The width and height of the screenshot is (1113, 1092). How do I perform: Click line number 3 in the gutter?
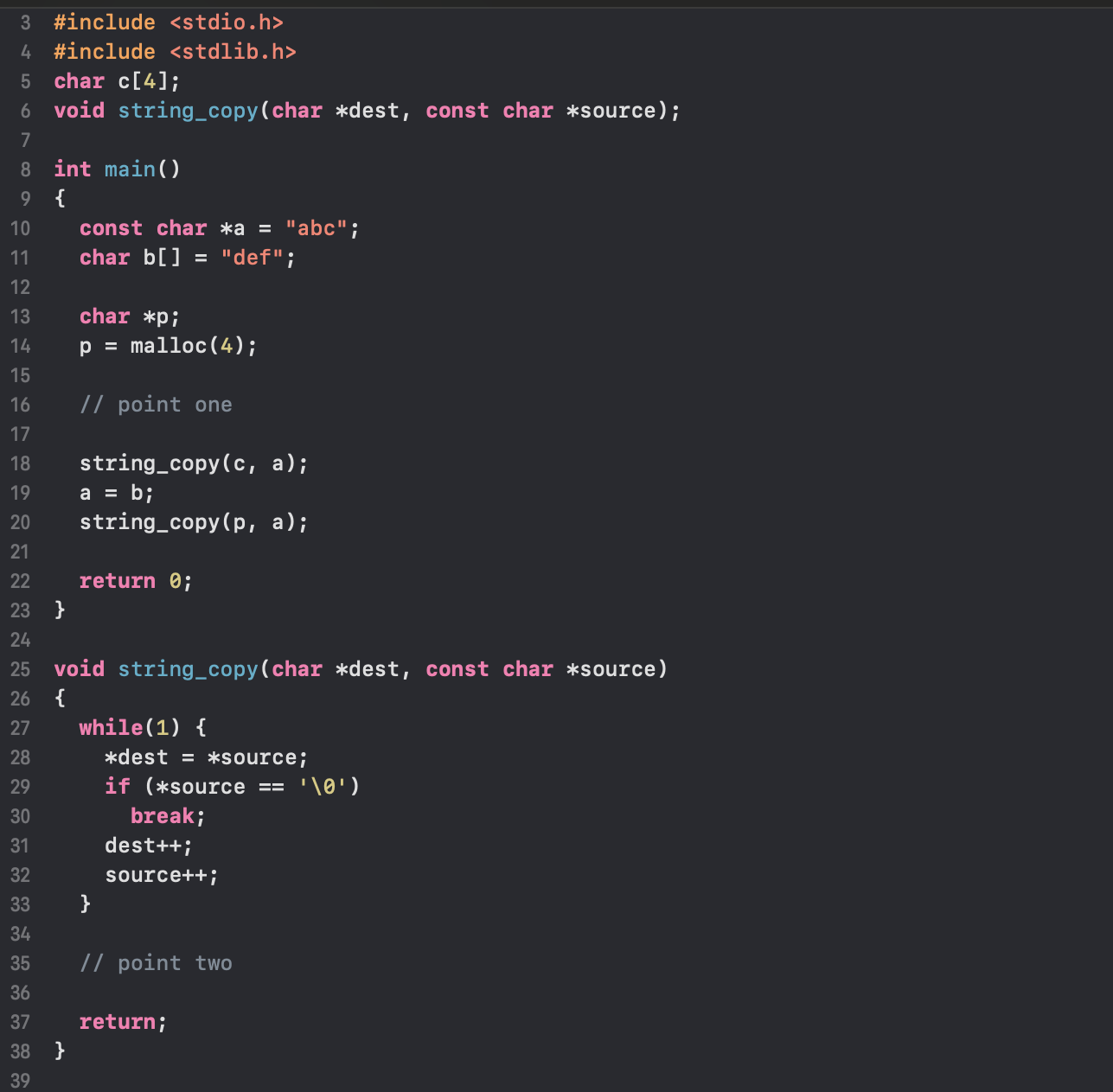point(23,22)
